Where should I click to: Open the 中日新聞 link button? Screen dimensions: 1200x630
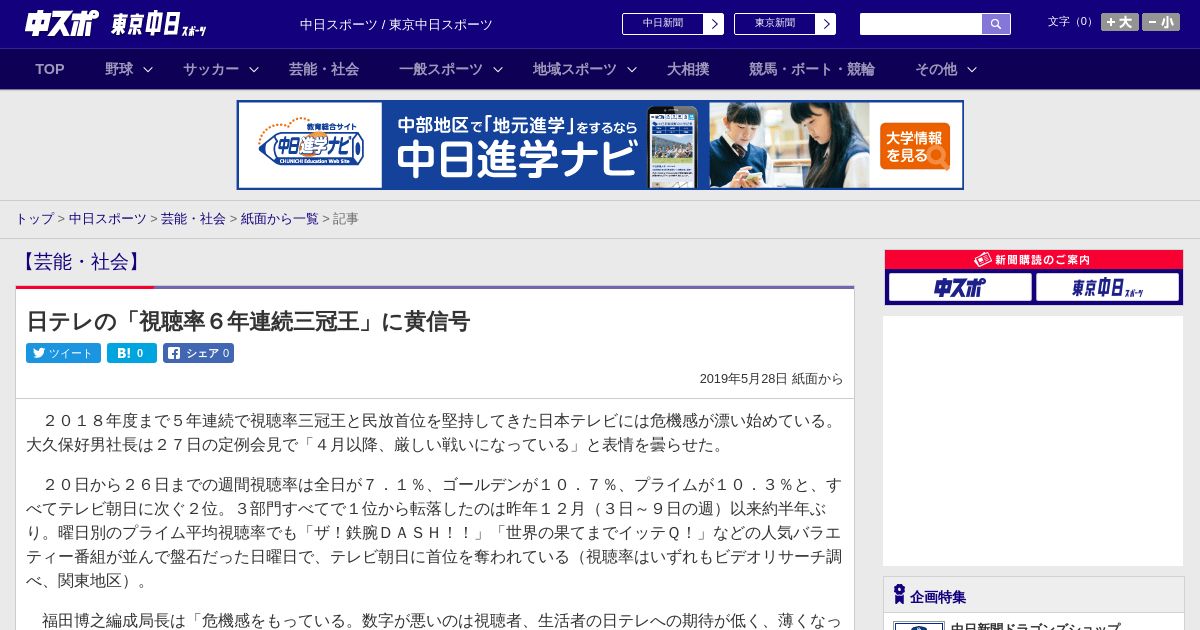pos(663,24)
